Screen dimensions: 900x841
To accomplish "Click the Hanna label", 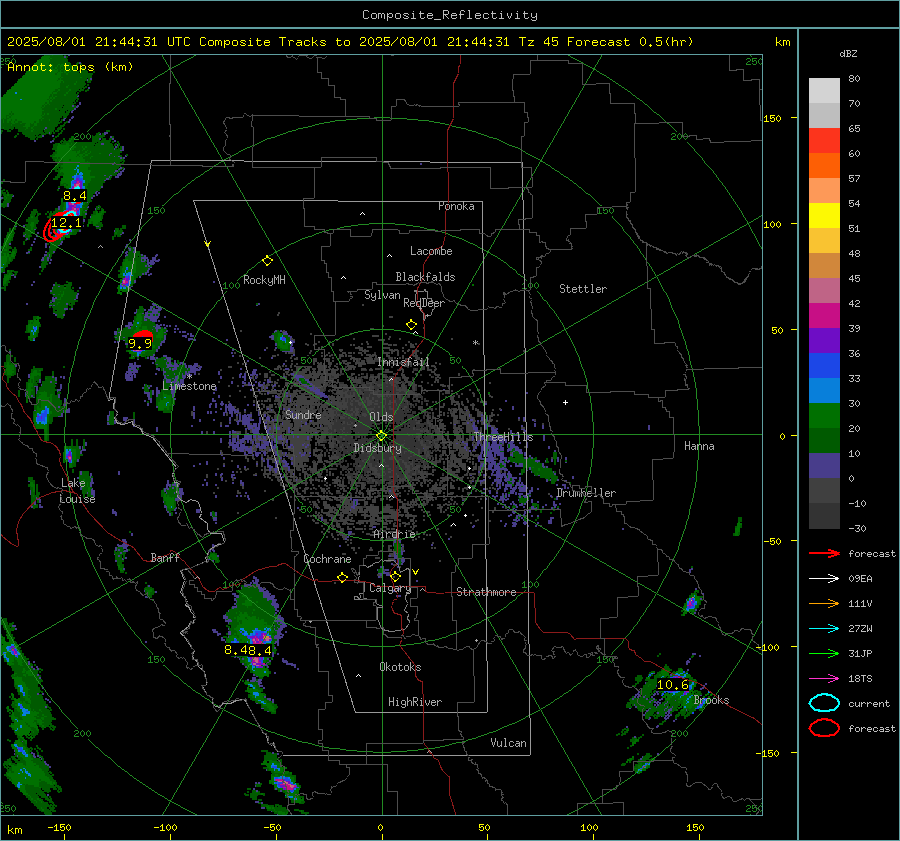I will (699, 446).
